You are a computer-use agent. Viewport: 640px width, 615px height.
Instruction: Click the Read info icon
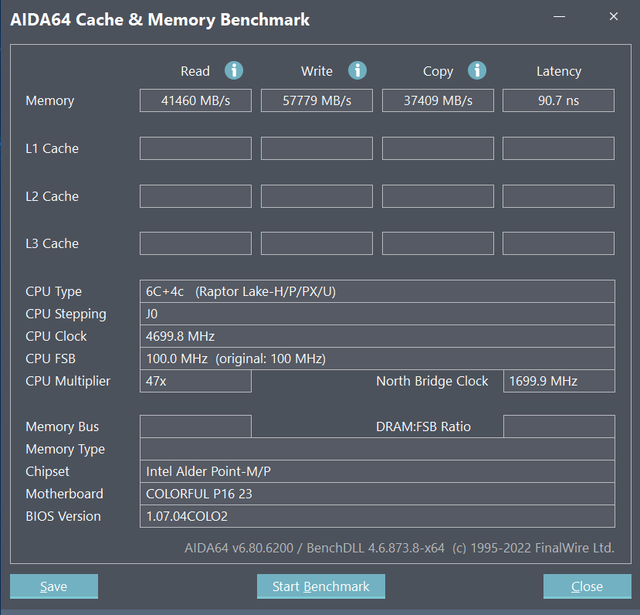[x=234, y=70]
